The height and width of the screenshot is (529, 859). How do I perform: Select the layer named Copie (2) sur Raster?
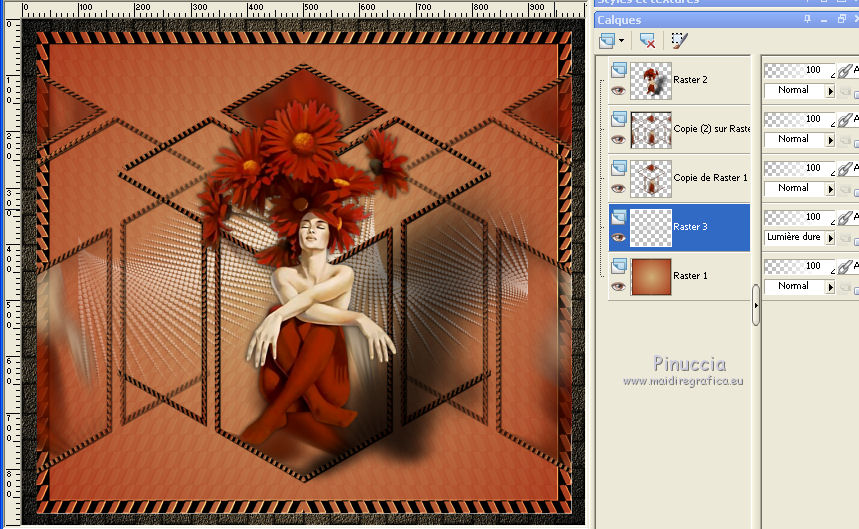coord(712,129)
